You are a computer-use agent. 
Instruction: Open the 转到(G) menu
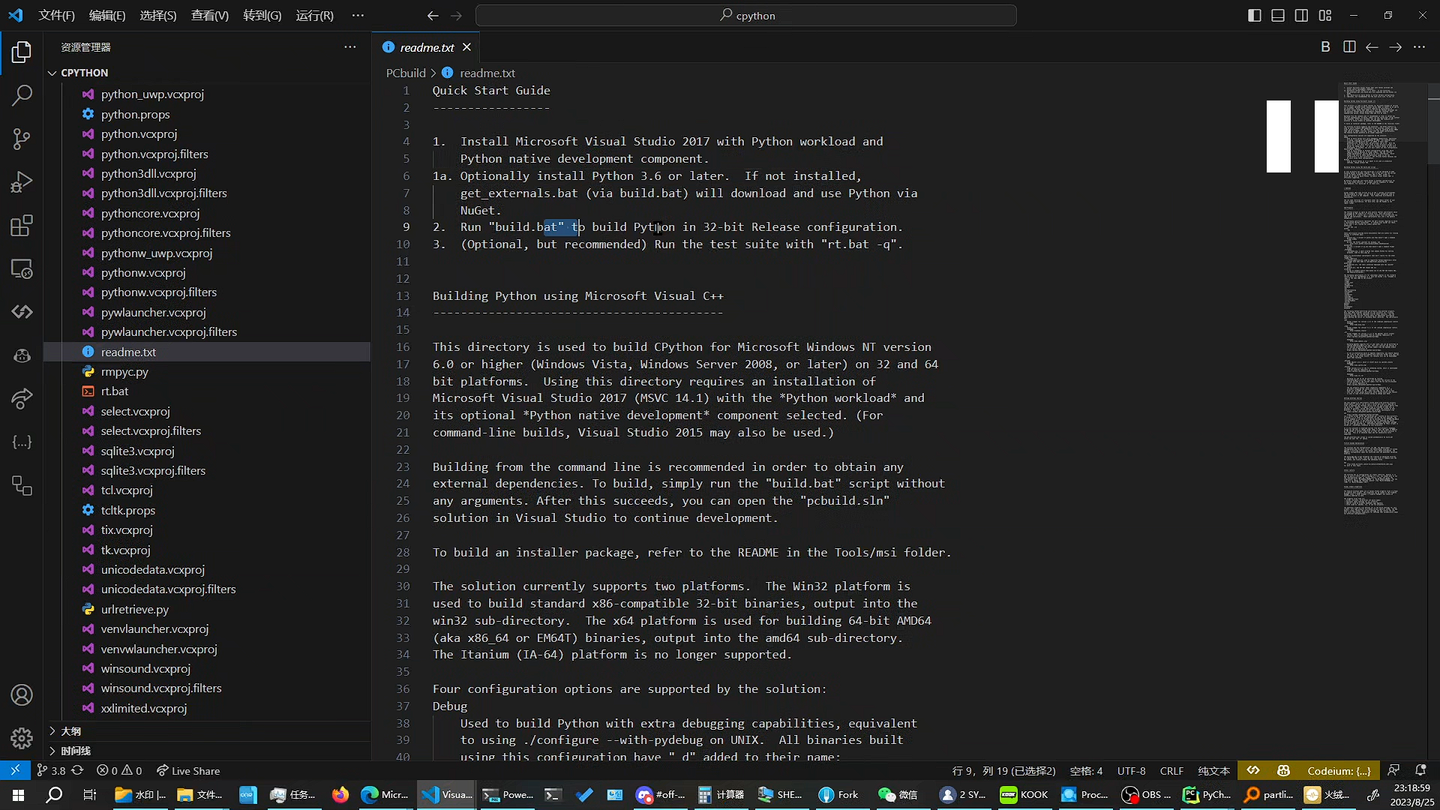click(x=262, y=15)
